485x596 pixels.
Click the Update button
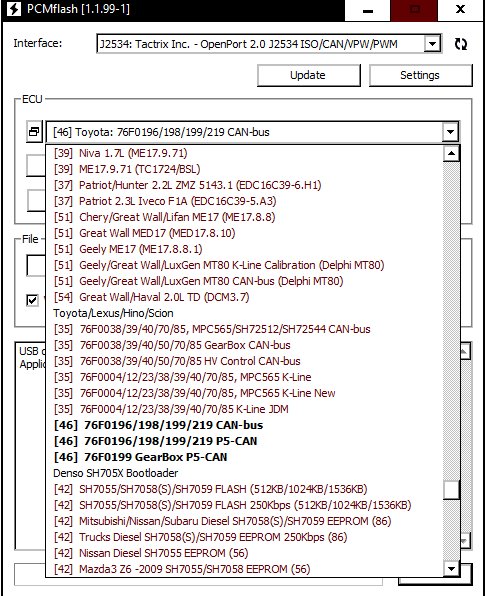[x=309, y=75]
